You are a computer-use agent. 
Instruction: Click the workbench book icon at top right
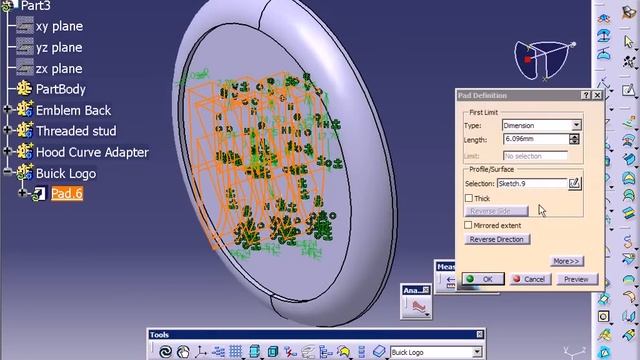pyautogui.click(x=629, y=12)
